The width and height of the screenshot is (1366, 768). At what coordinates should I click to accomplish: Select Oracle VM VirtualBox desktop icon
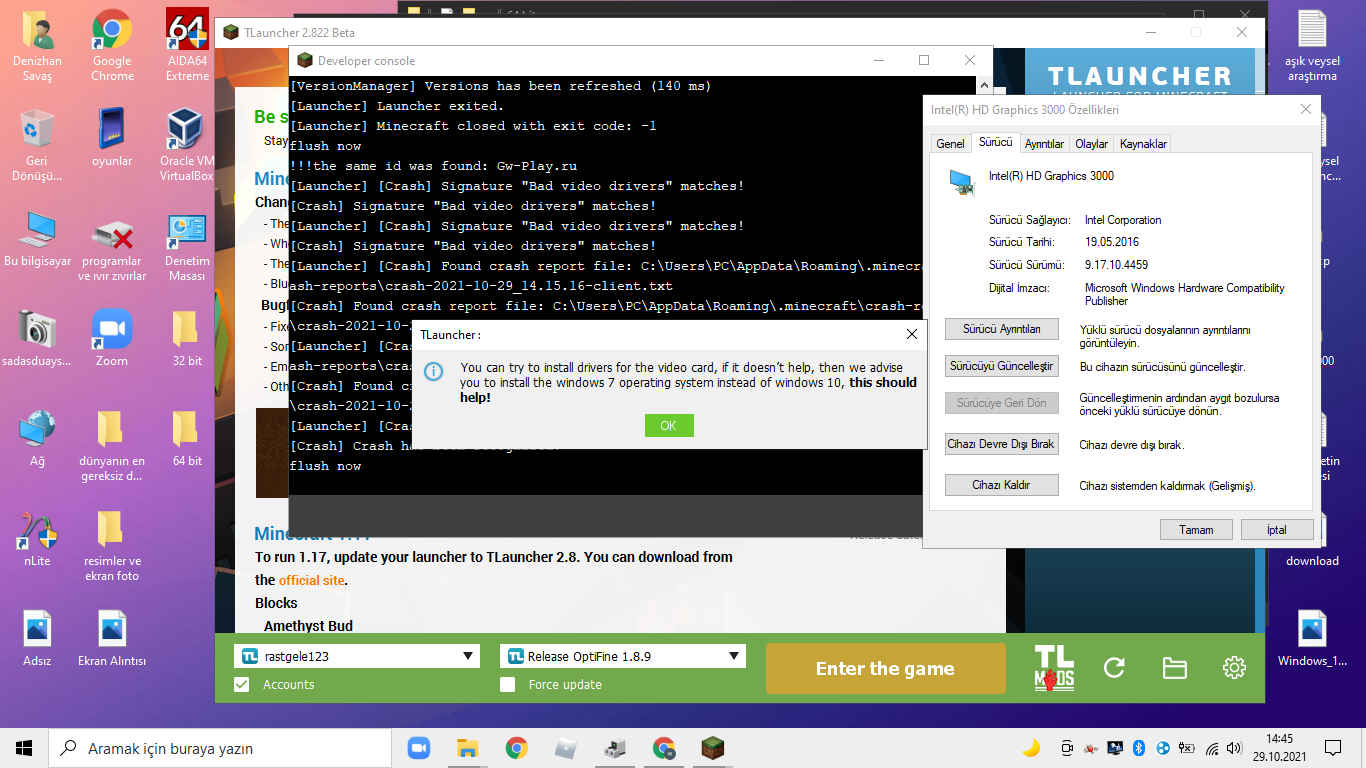coord(187,145)
